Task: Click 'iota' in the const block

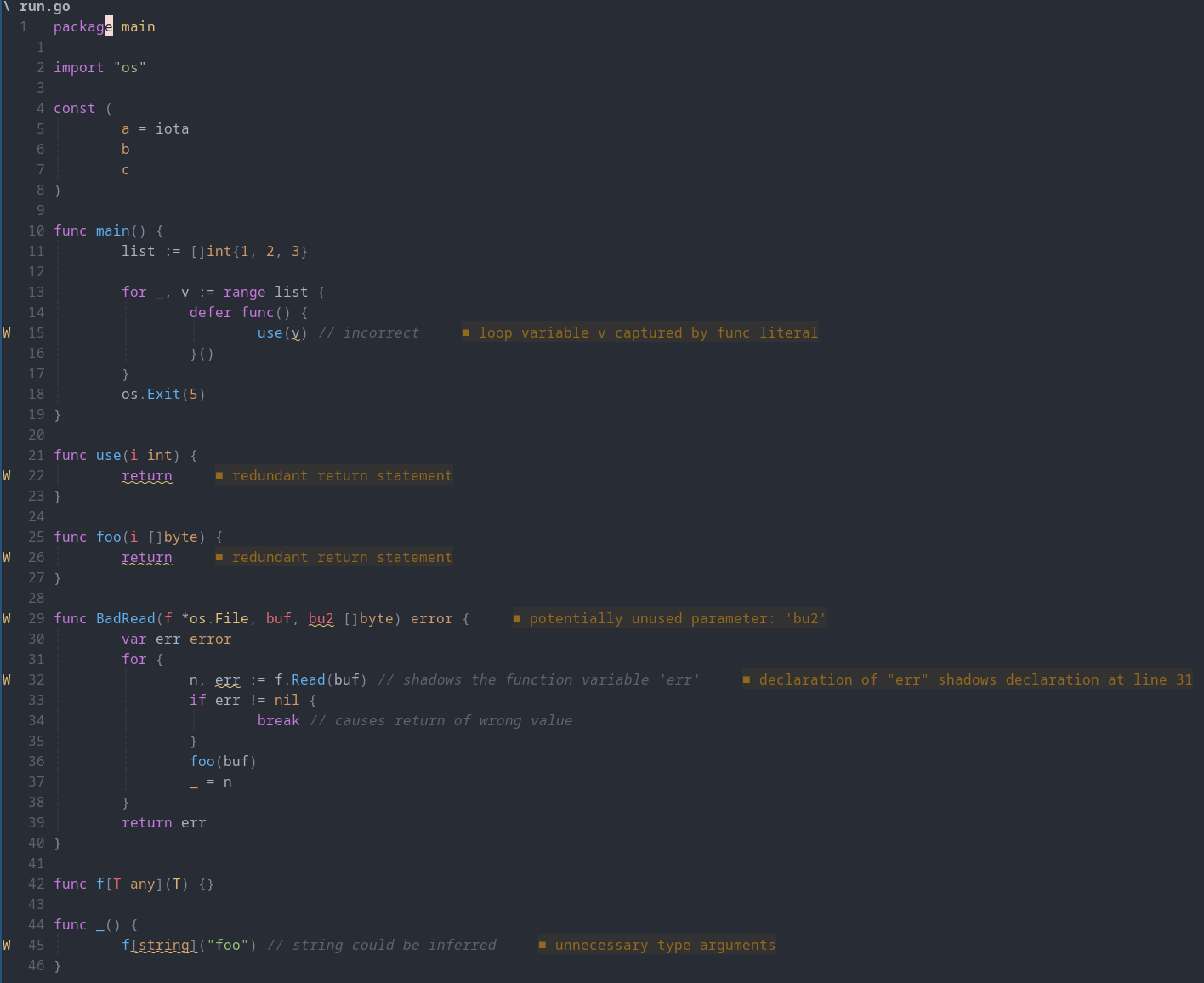Action: (x=173, y=128)
